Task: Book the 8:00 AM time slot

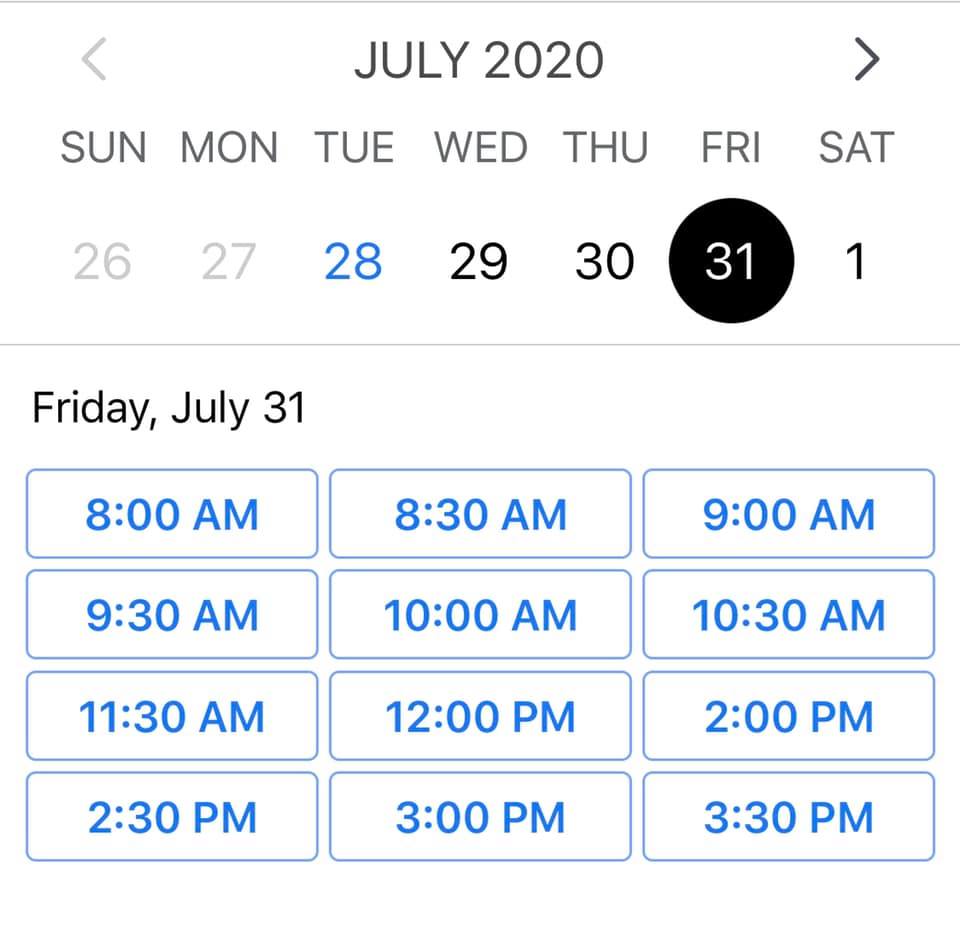Action: [x=172, y=514]
